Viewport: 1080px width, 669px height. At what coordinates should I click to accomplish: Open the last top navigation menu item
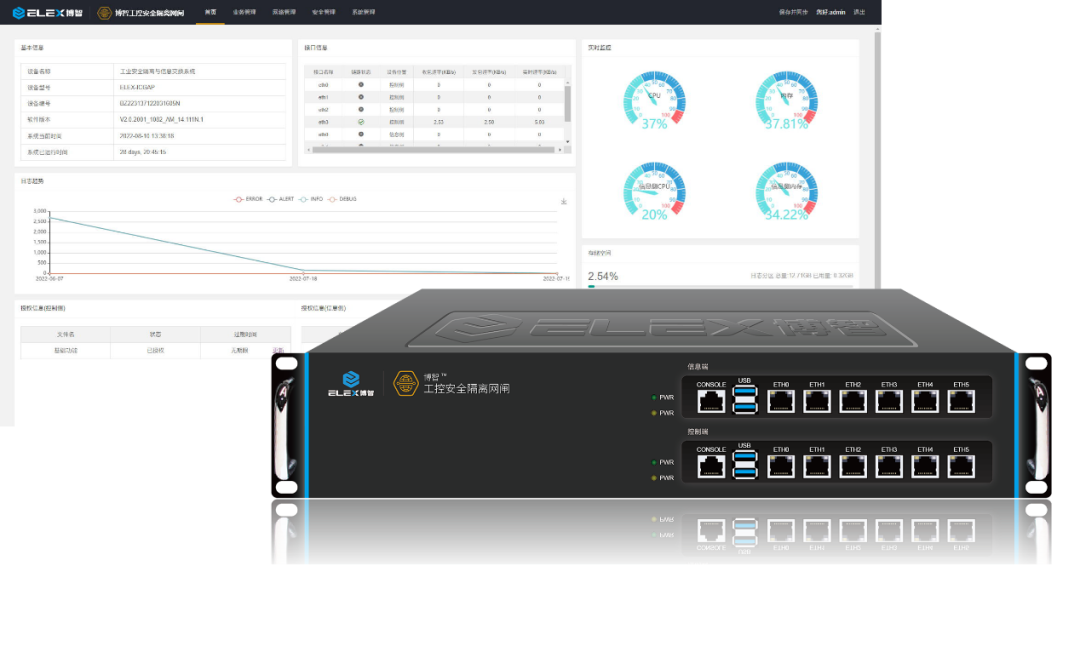click(364, 12)
